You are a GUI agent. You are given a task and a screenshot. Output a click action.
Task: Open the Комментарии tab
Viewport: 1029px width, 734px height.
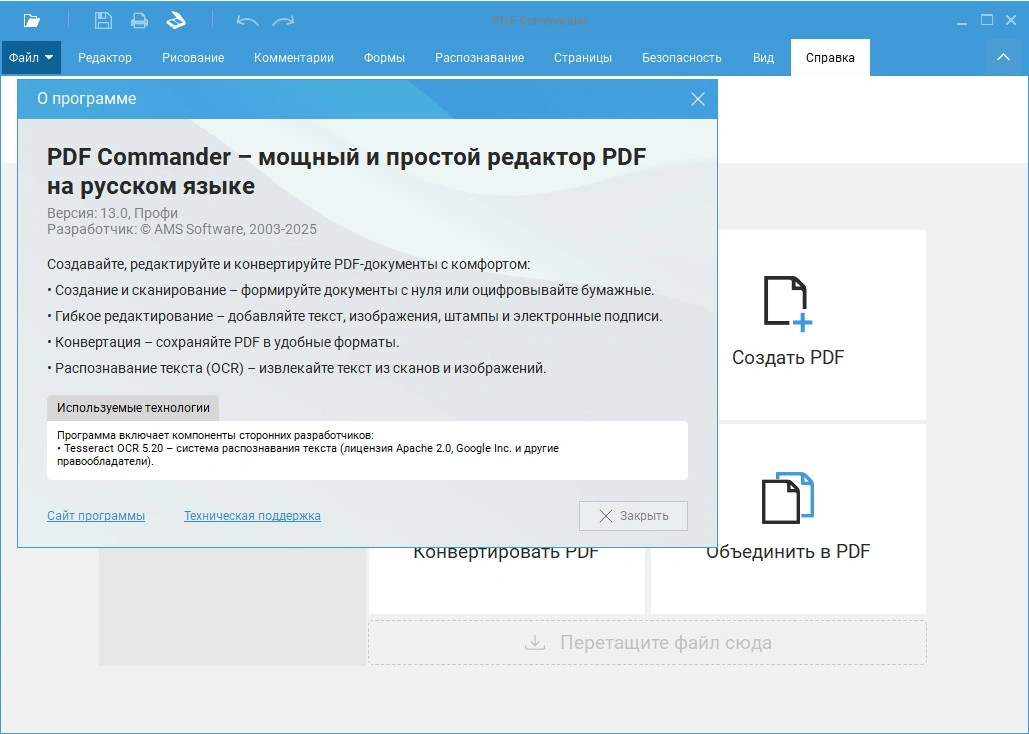pos(293,58)
